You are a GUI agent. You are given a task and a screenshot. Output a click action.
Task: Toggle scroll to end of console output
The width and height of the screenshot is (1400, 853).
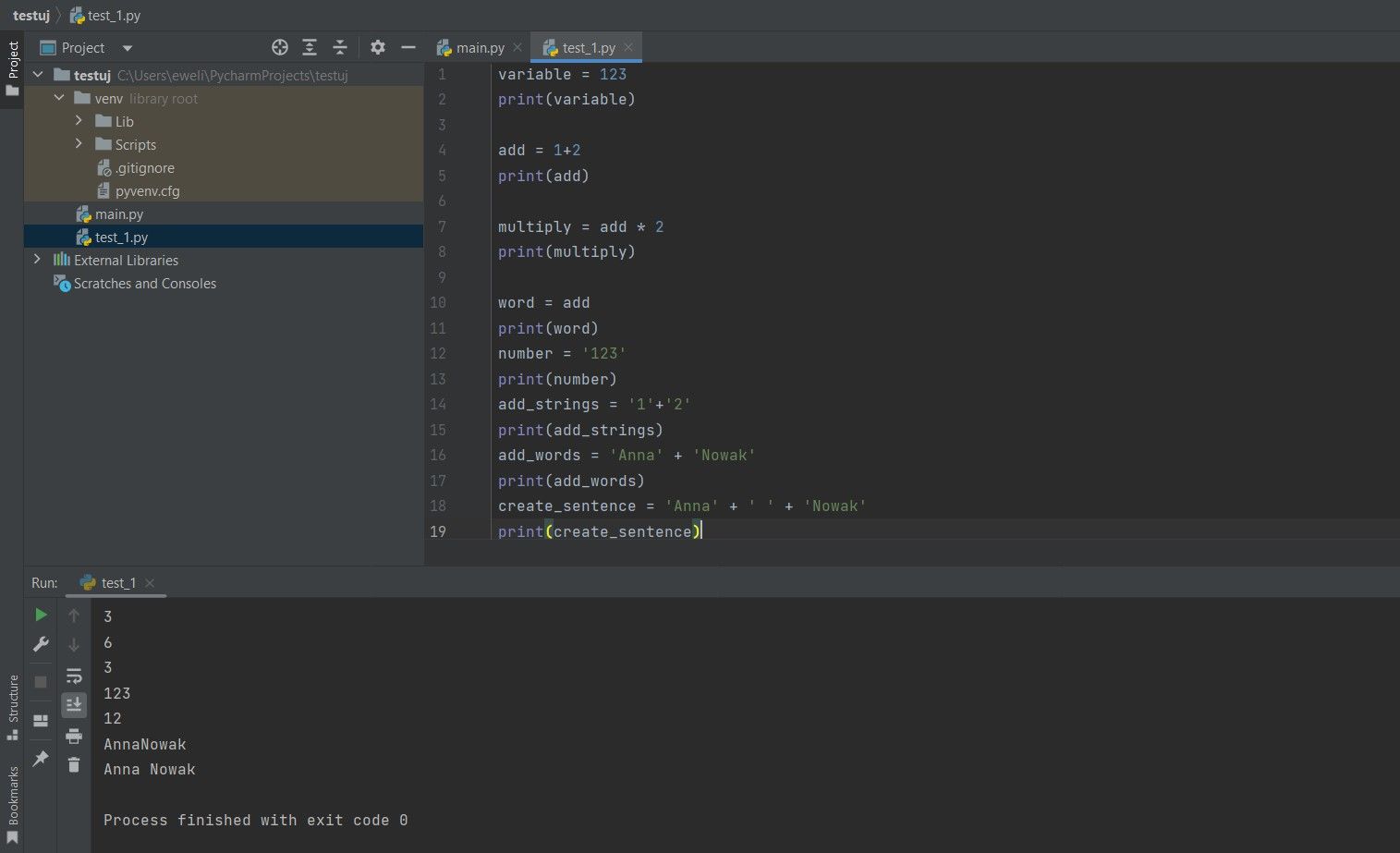(x=74, y=705)
